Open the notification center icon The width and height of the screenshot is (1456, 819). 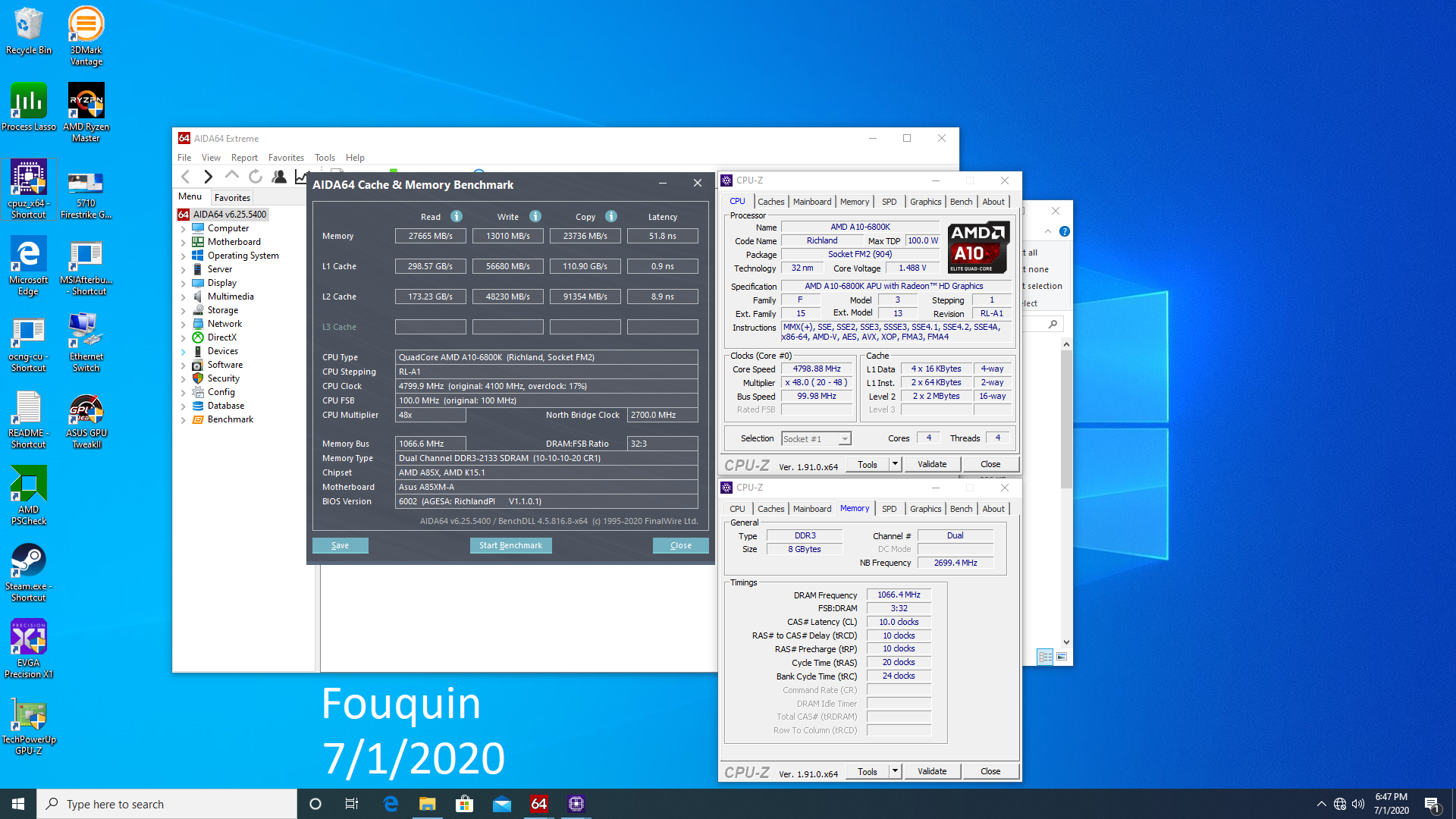(x=1432, y=804)
